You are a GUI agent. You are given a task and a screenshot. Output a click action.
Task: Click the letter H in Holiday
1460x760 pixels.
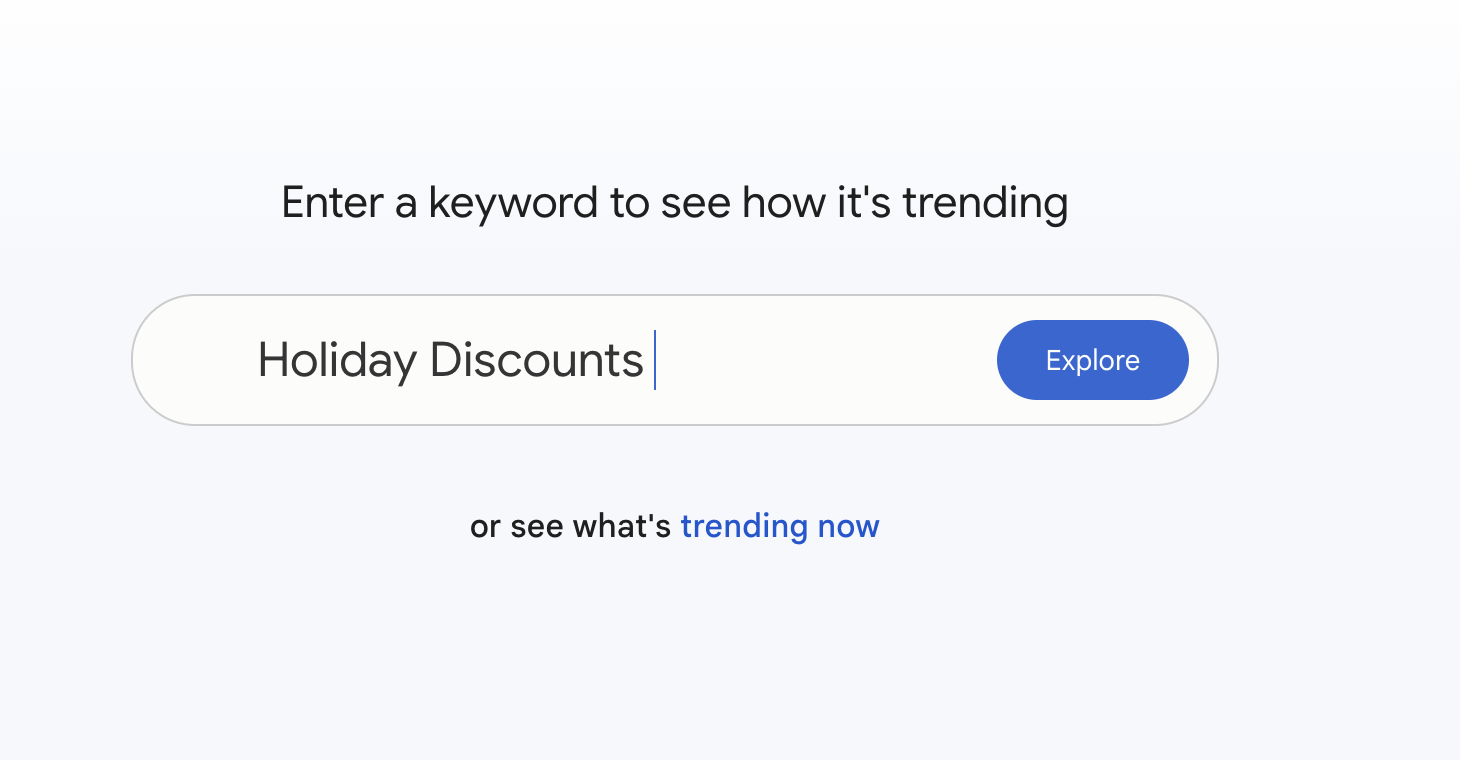click(x=272, y=360)
